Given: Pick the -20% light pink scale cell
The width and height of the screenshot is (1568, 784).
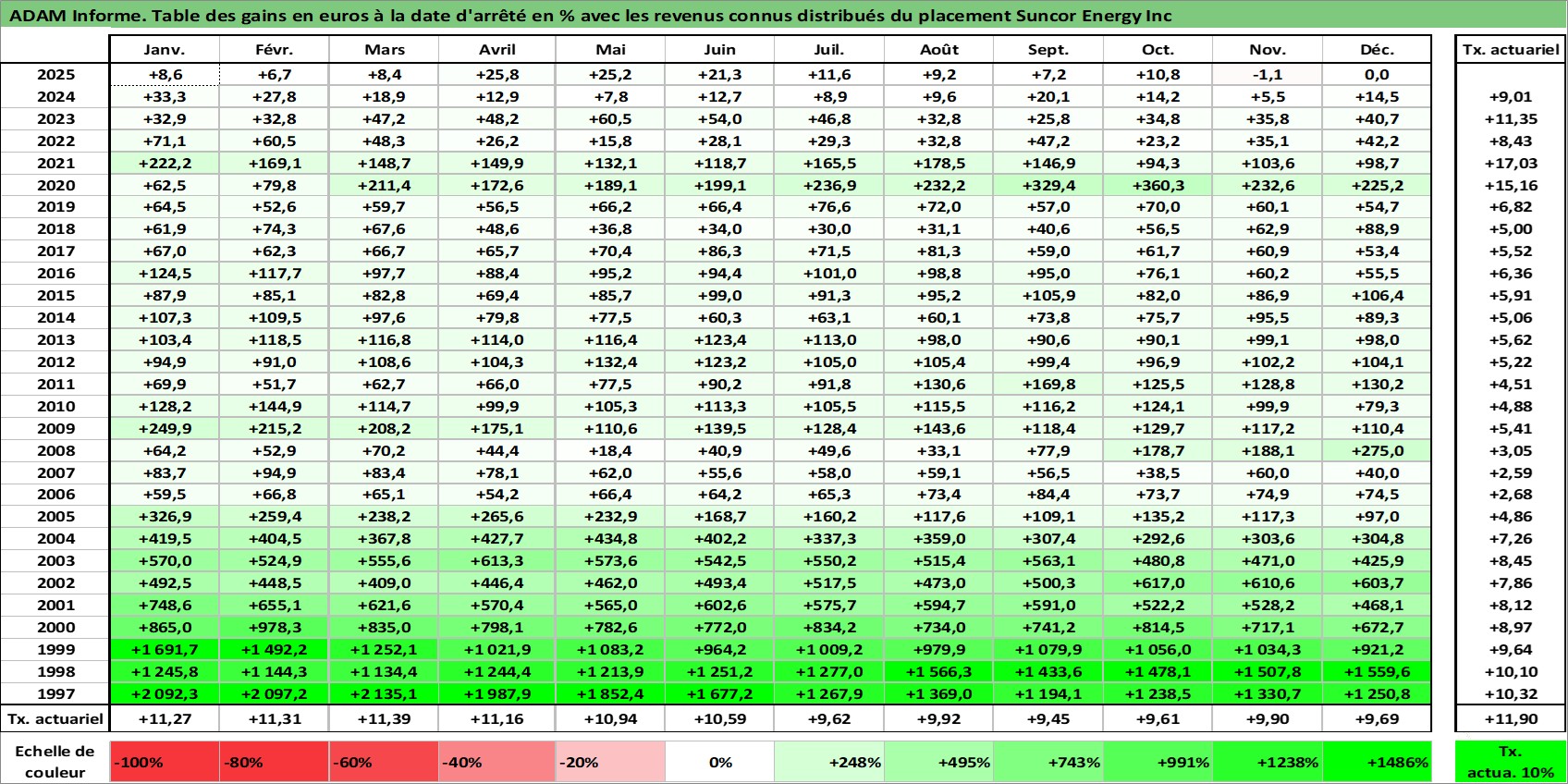Looking at the screenshot, I should click(x=610, y=762).
